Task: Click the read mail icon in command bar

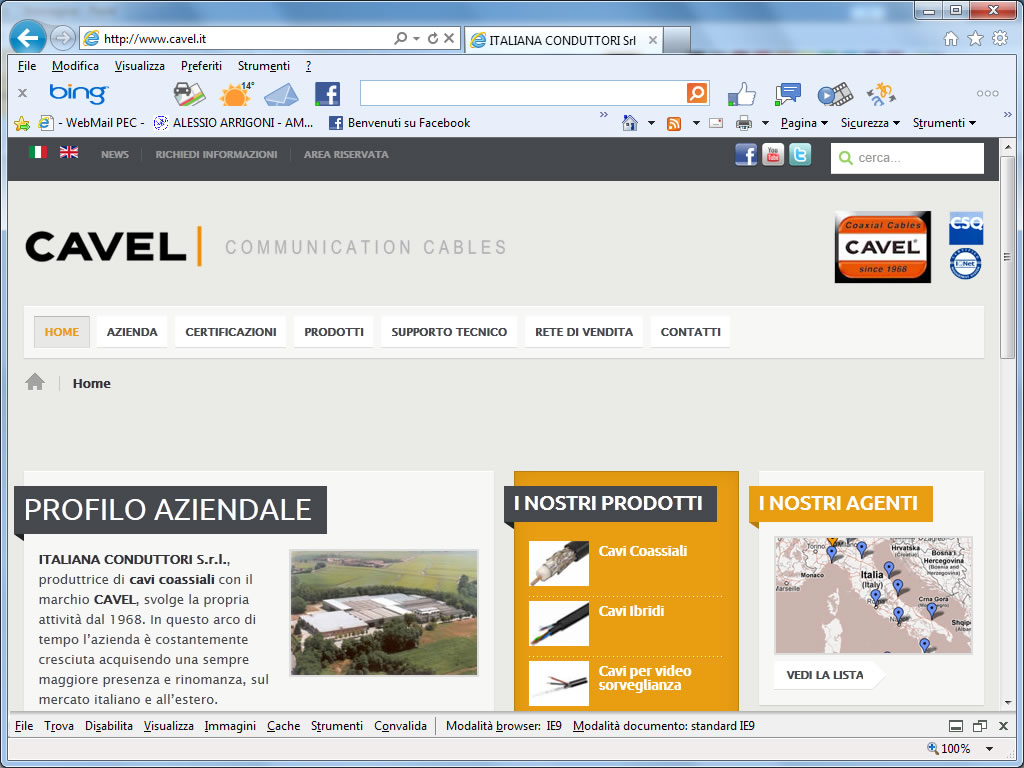Action: (x=716, y=123)
